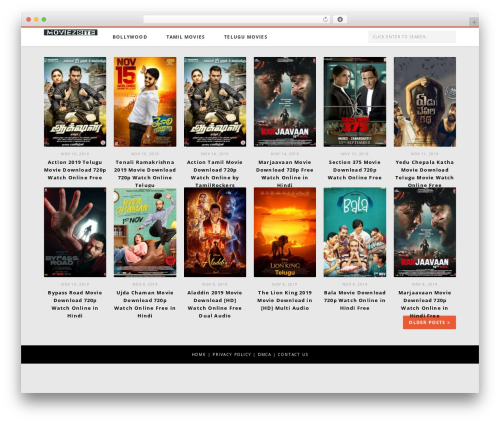Open the Yedu Chepala Katha poster

click(x=425, y=102)
